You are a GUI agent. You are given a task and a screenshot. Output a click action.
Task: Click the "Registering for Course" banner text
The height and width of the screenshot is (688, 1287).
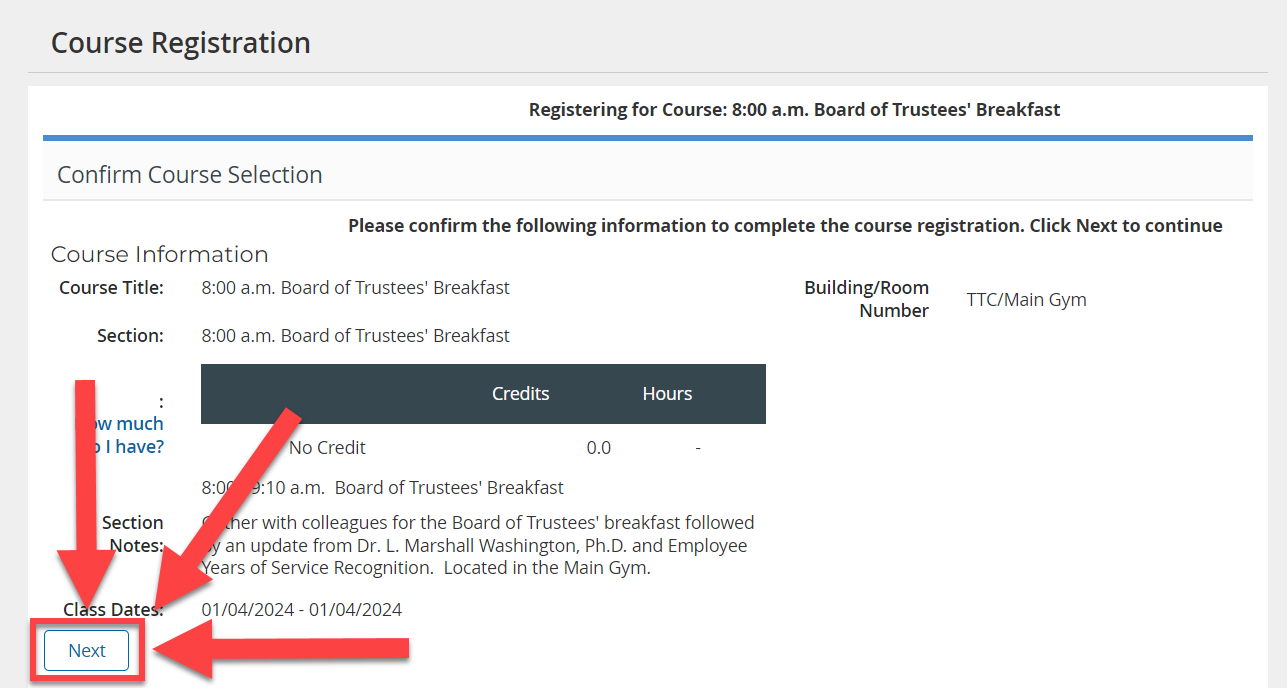794,110
